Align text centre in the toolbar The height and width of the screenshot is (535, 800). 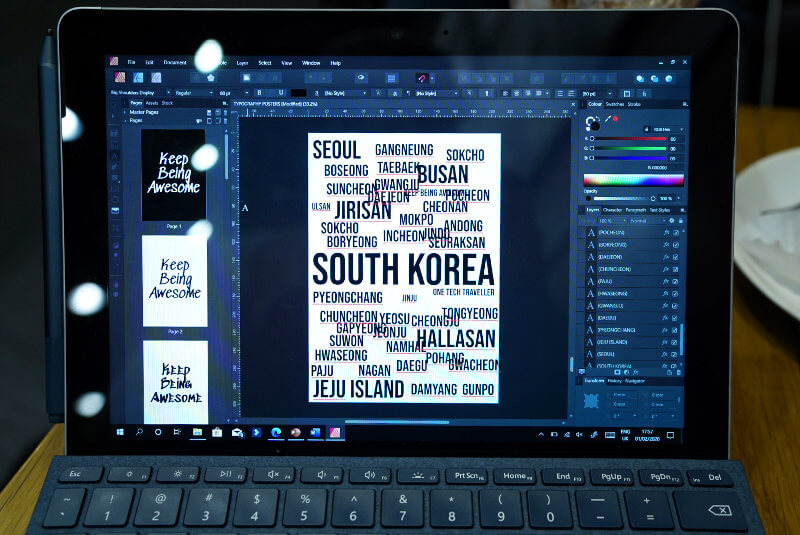click(517, 93)
